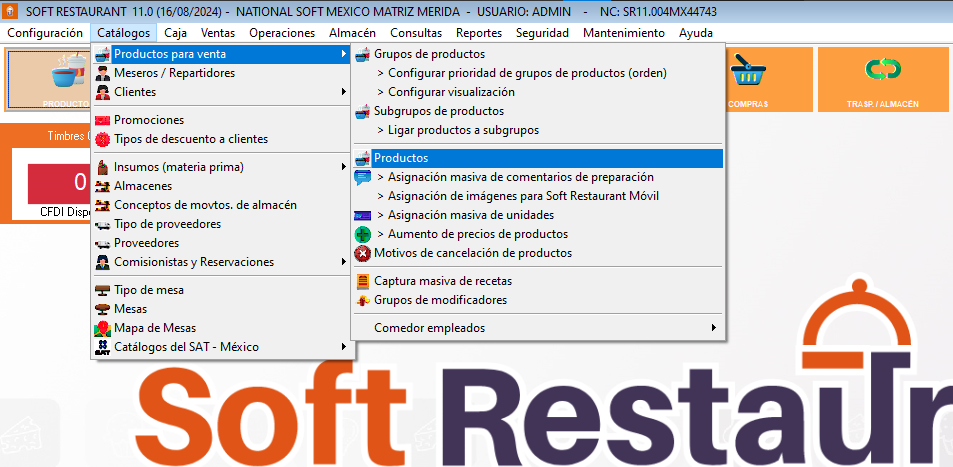
Task: Click the Tipo de mesa table icon
Action: coord(103,290)
